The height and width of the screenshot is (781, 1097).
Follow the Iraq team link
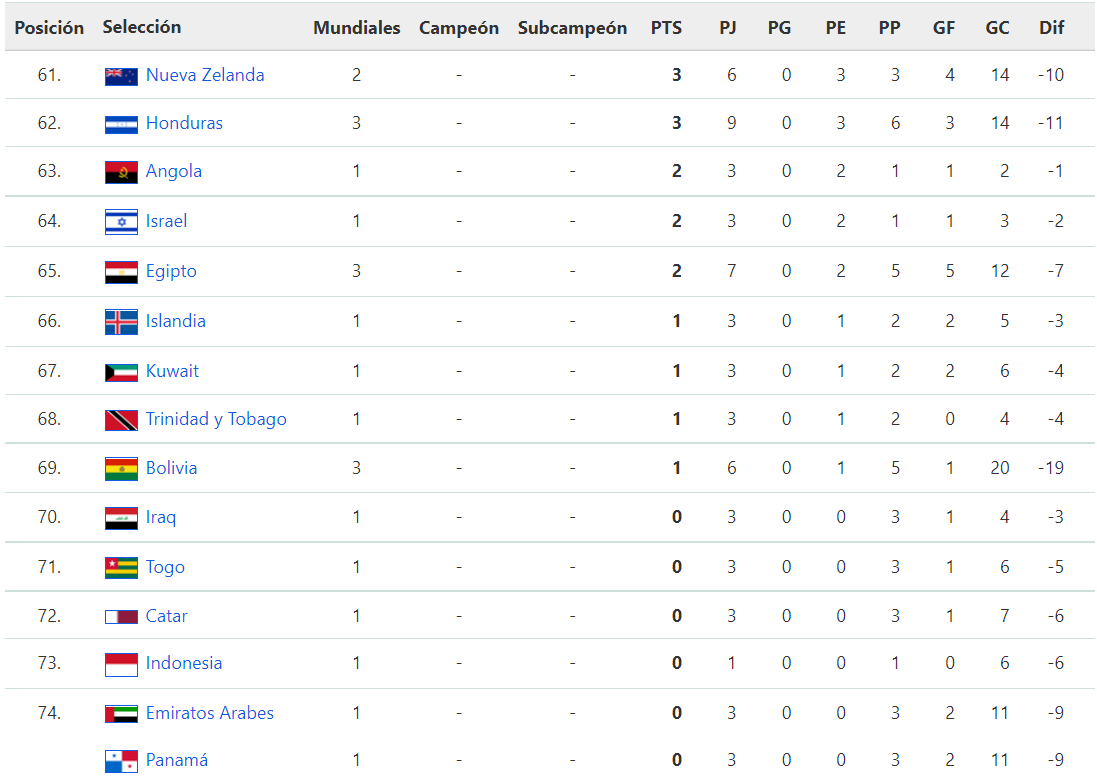(x=161, y=517)
